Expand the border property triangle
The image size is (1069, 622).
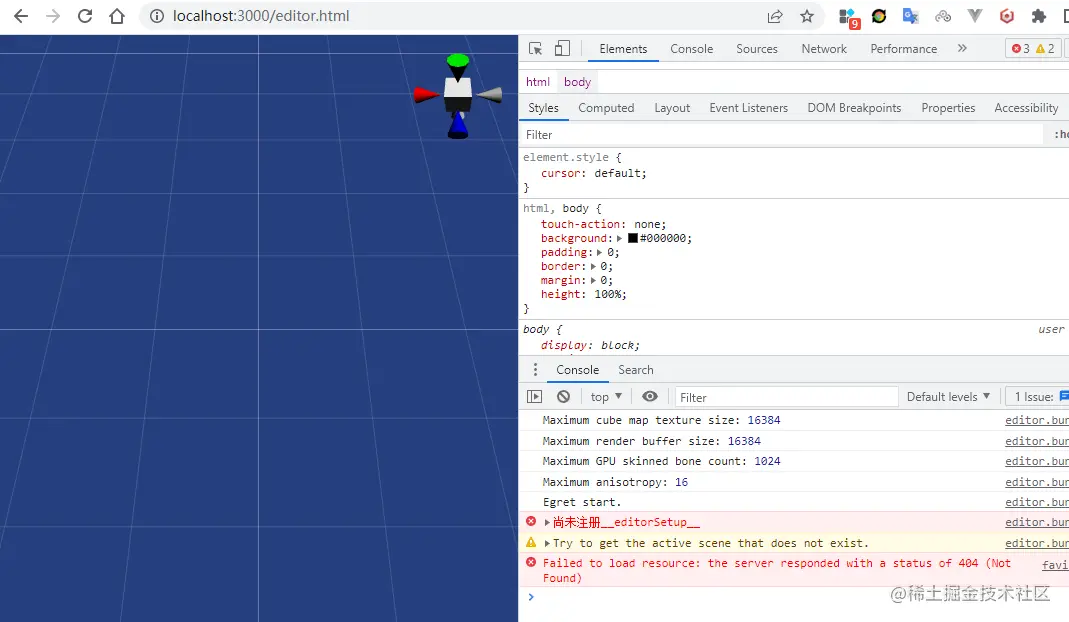592,267
